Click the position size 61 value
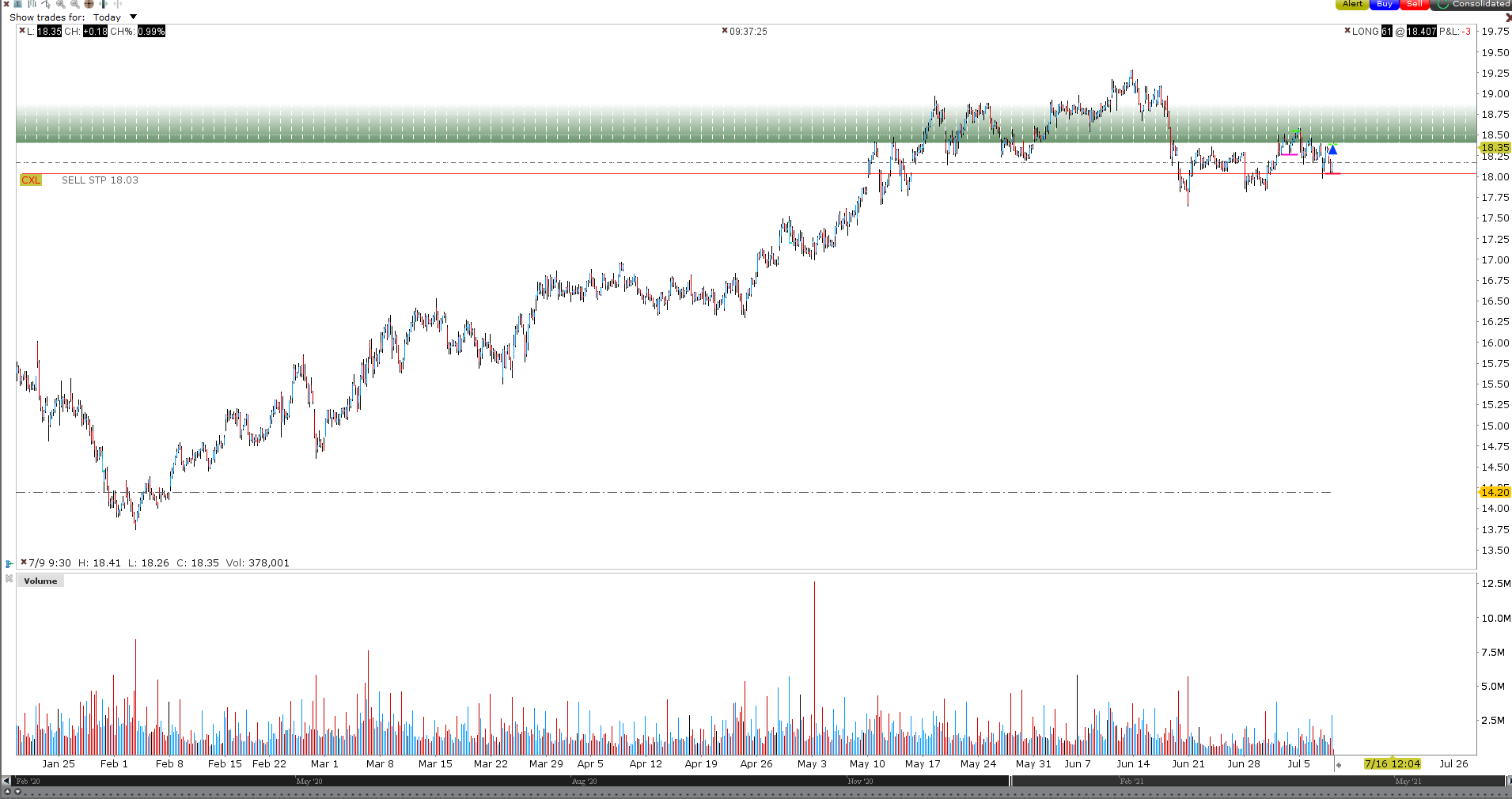The height and width of the screenshot is (799, 1512). [1386, 31]
